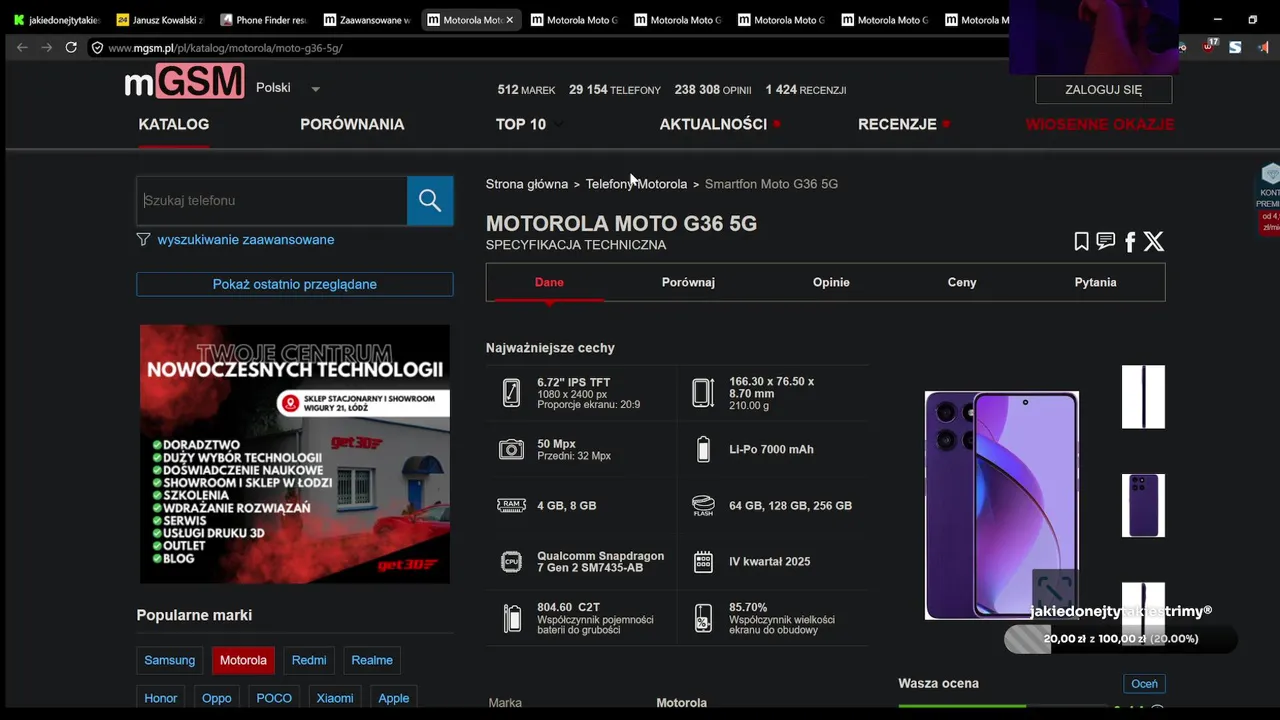Image resolution: width=1280 pixels, height=720 pixels.
Task: Select the highlighted Motorola brand button
Action: click(x=243, y=660)
